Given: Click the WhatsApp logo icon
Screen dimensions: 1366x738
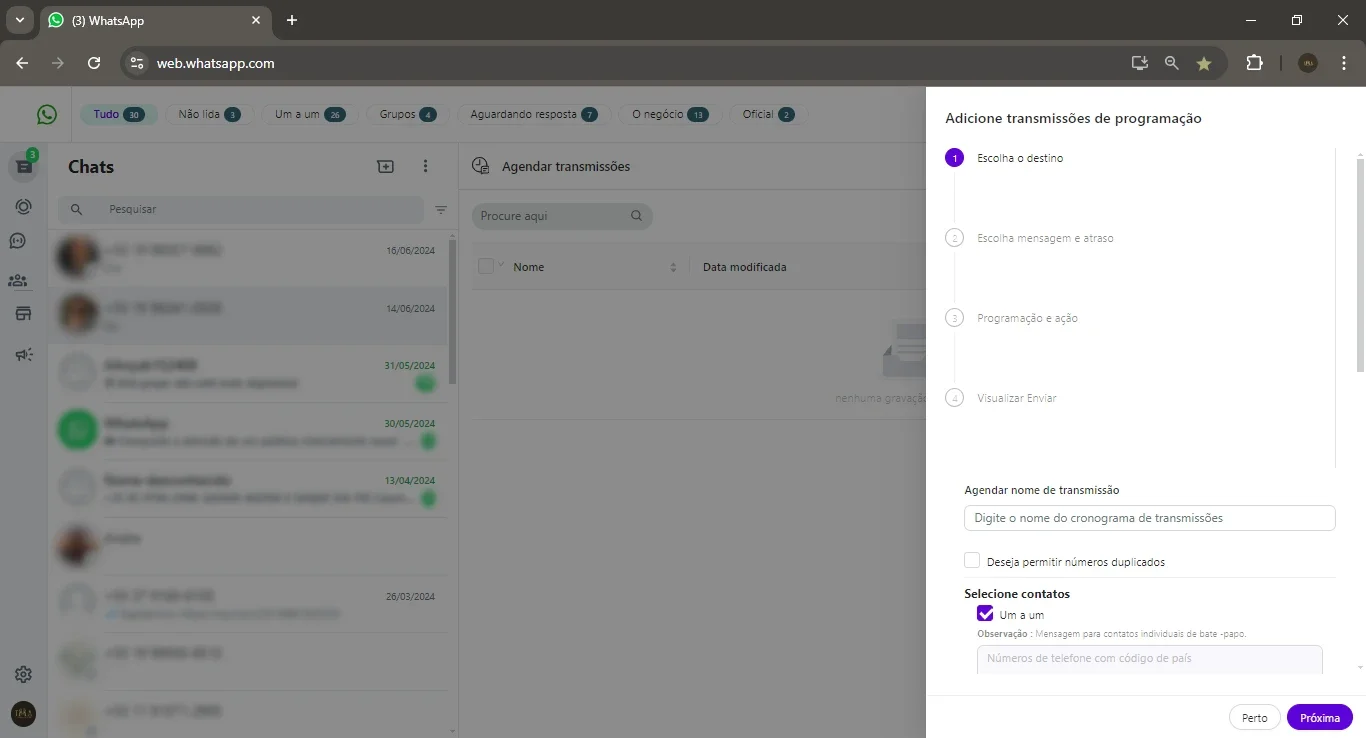Looking at the screenshot, I should tap(47, 115).
